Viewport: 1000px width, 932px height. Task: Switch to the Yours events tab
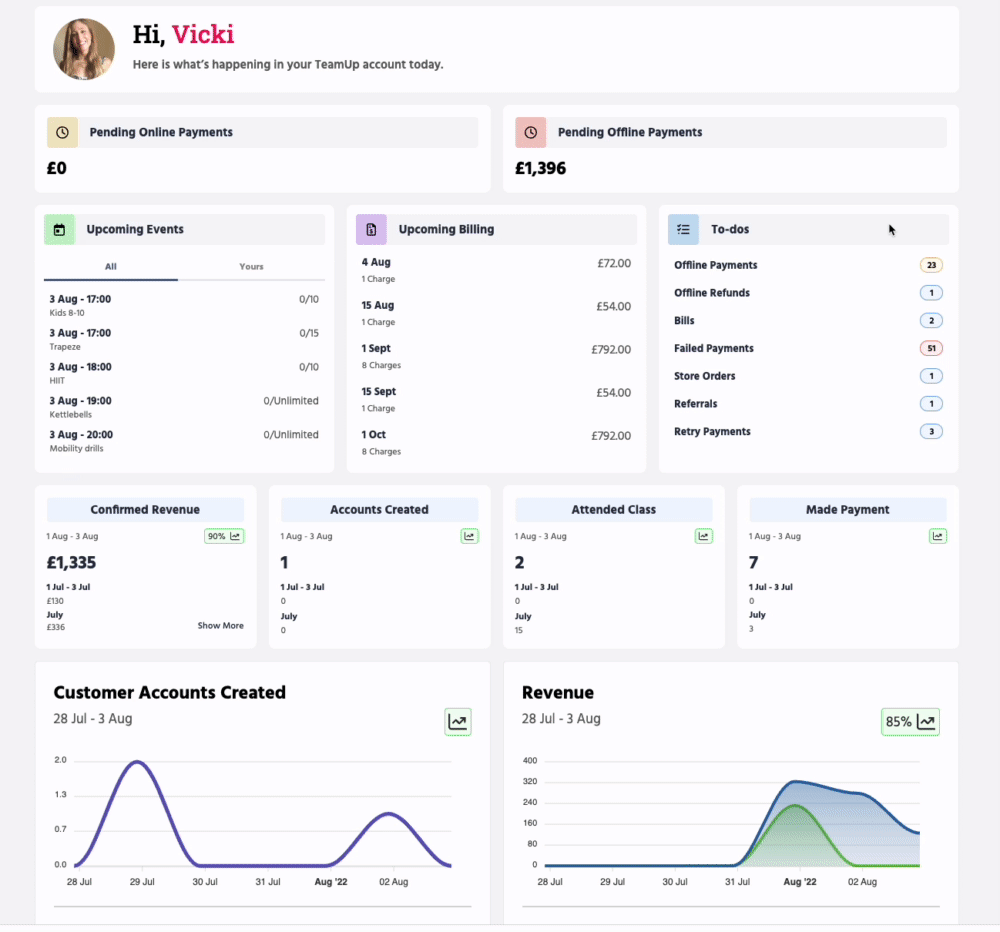tap(251, 267)
